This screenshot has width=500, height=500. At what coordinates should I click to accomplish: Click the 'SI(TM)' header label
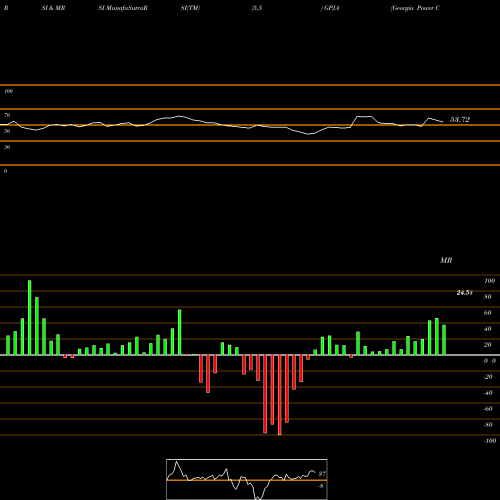(x=190, y=8)
